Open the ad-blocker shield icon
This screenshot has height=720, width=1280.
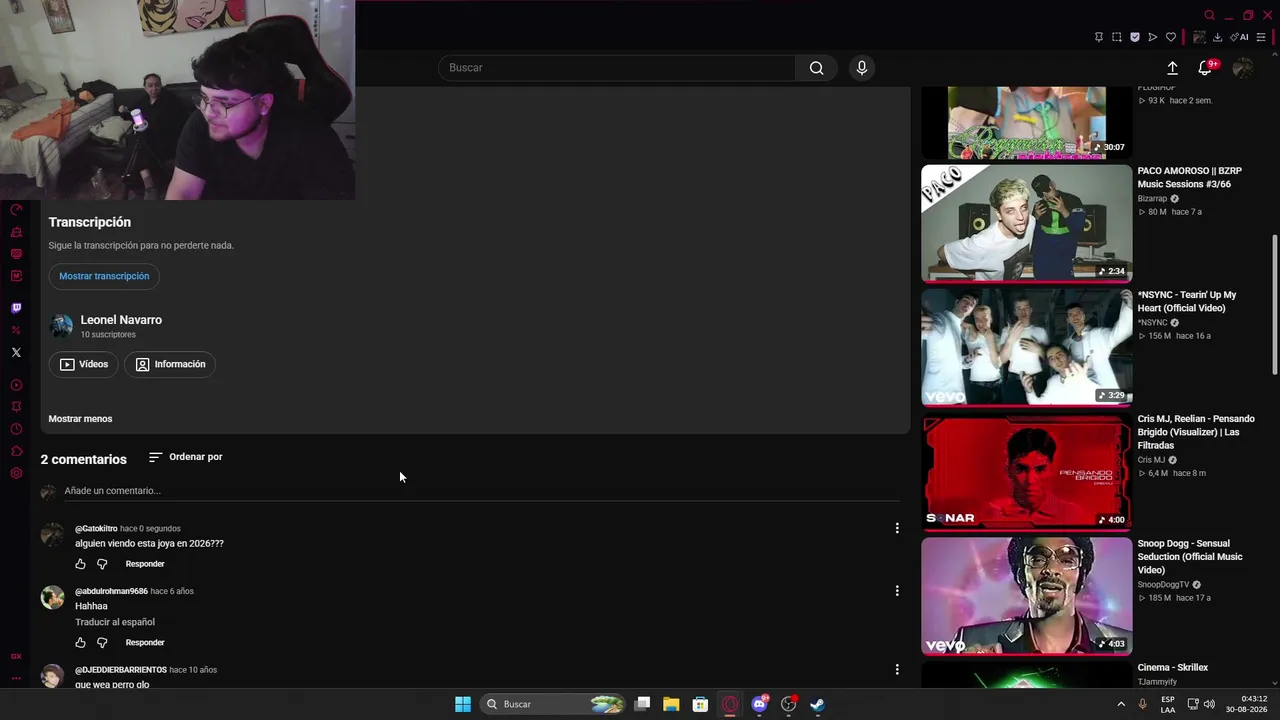coord(1134,37)
